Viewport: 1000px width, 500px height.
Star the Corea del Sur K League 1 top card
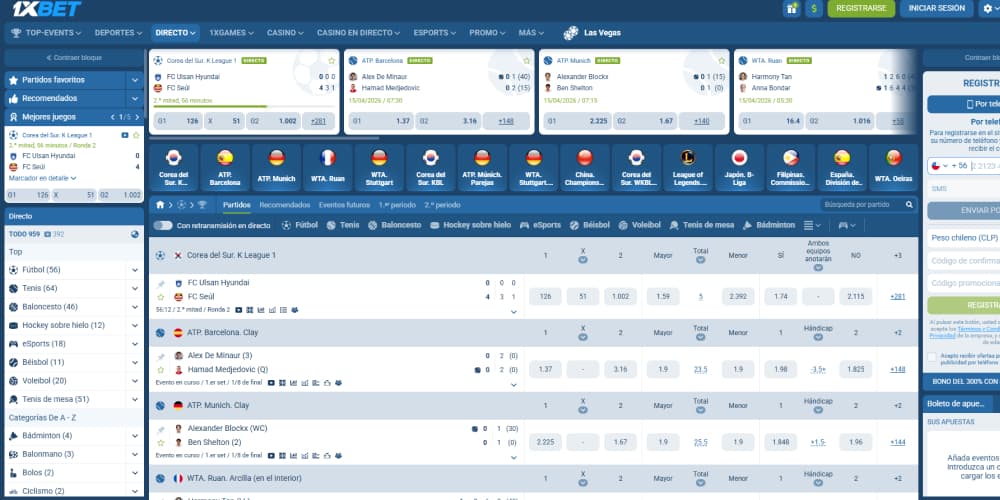pos(332,61)
